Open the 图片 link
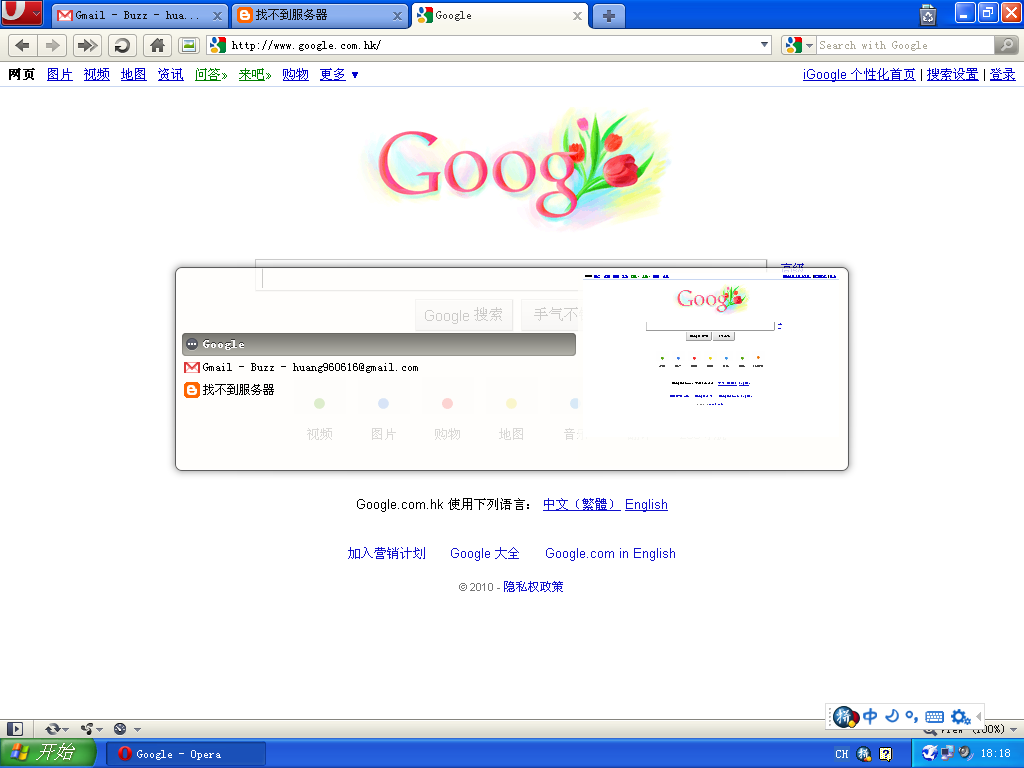Viewport: 1024px width, 768px height. (59, 74)
